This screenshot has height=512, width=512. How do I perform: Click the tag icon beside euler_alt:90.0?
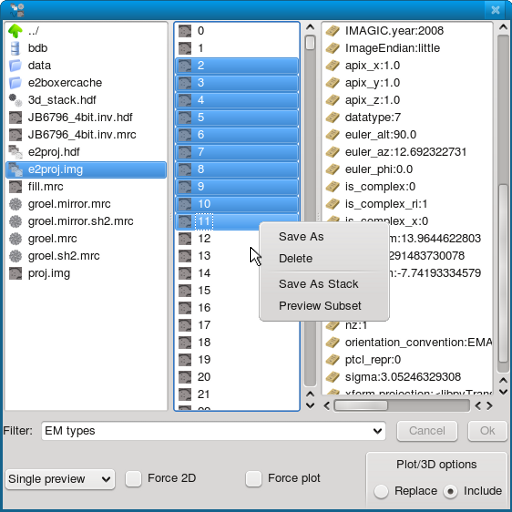[333, 135]
